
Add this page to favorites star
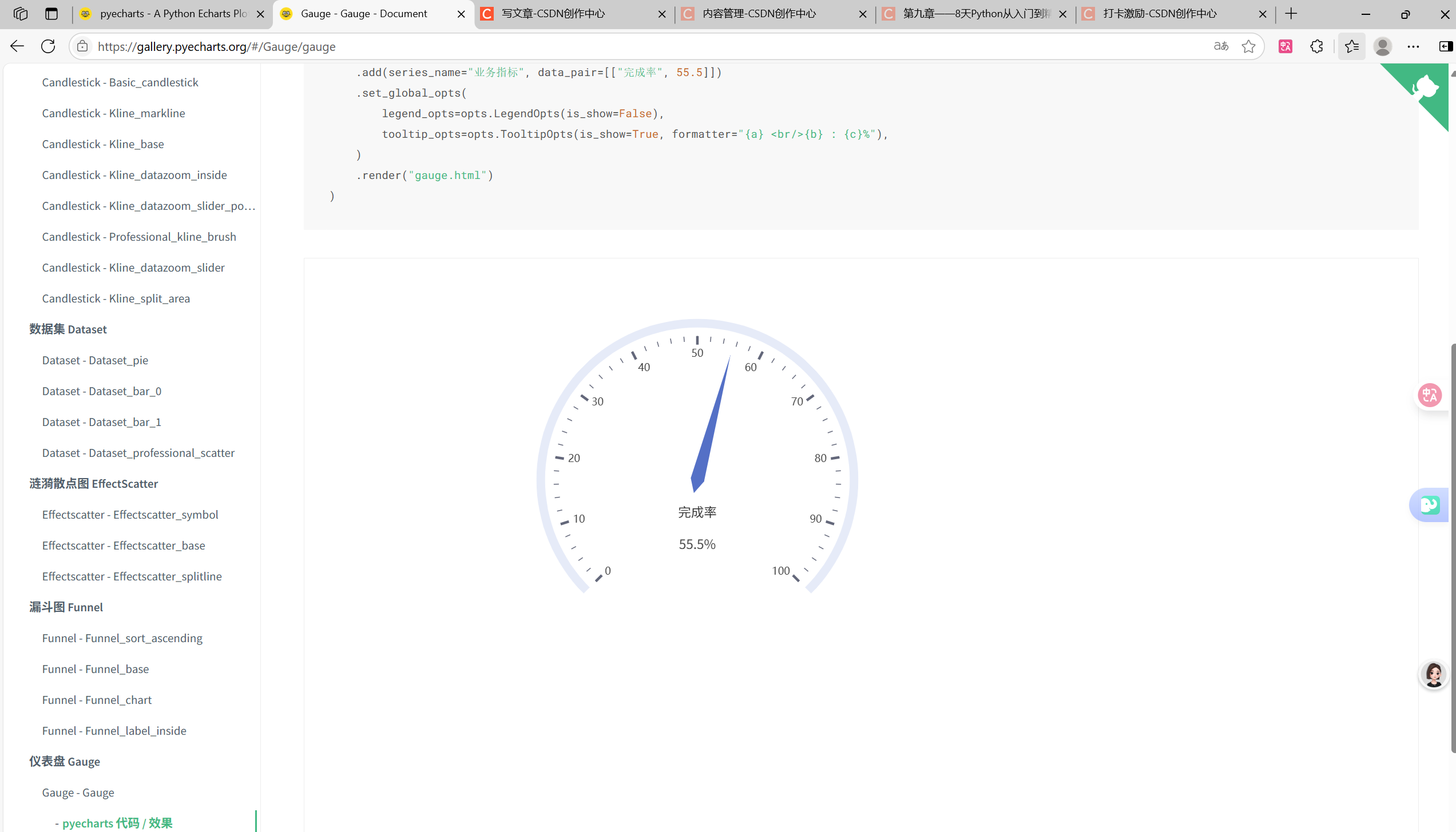click(1248, 46)
